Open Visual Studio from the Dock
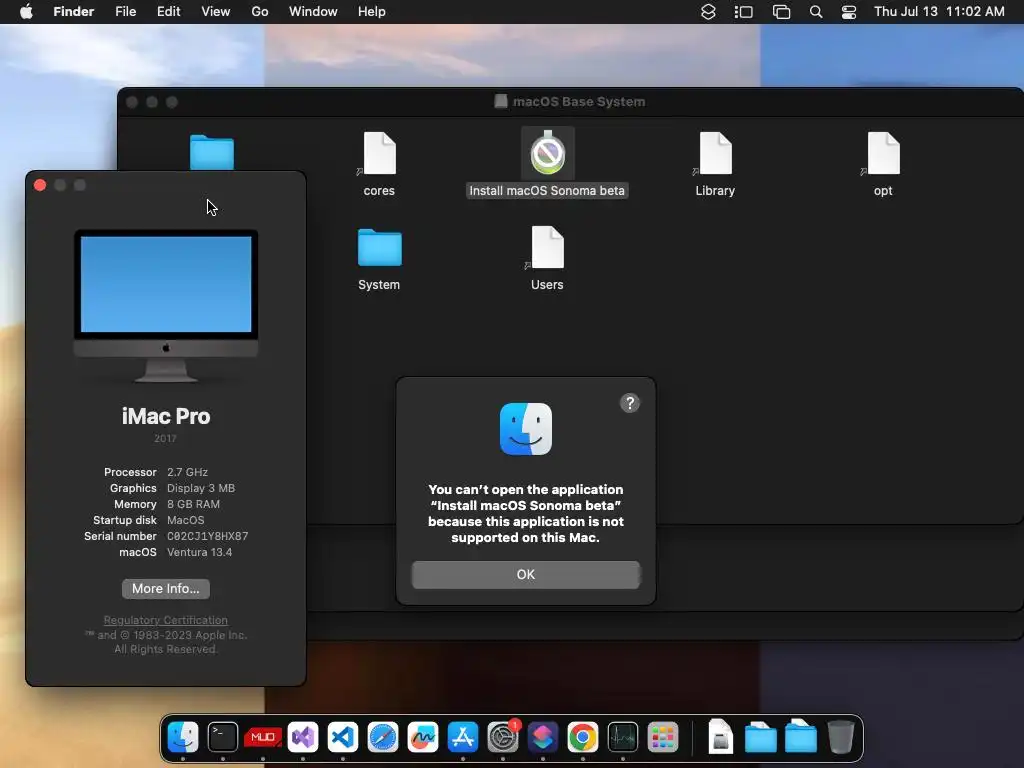 (303, 738)
